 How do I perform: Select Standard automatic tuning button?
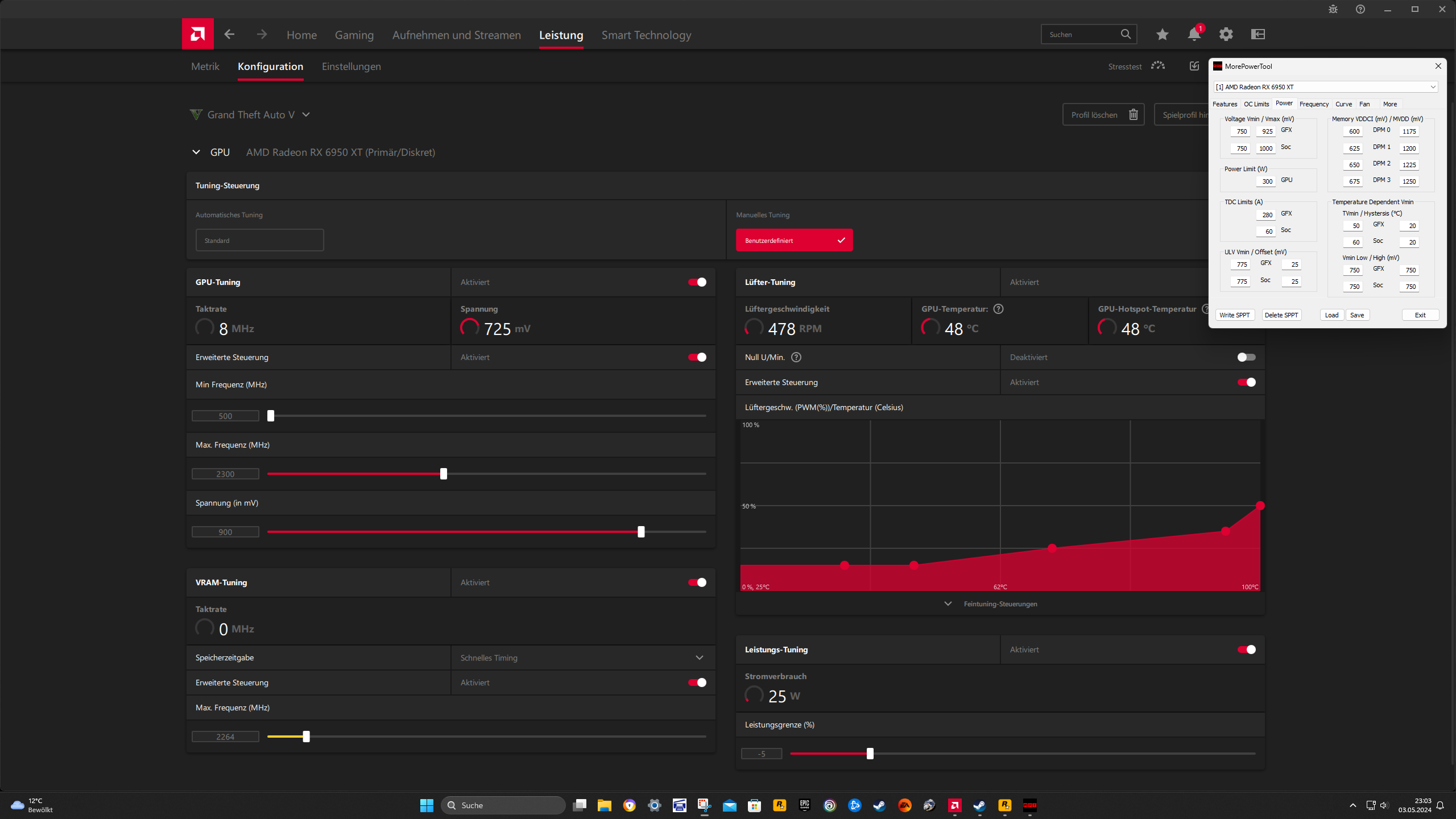(x=259, y=241)
